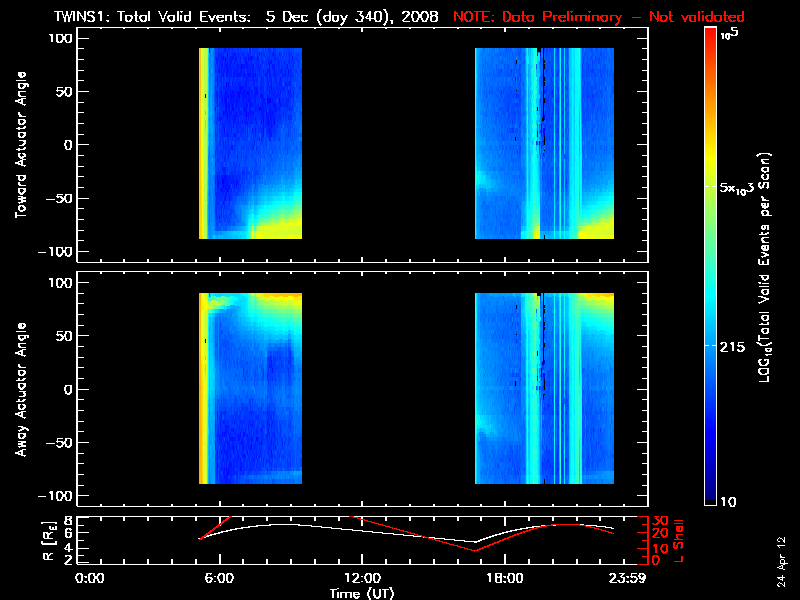Click the red top of the color bar
This screenshot has width=800, height=600.
pos(711,35)
